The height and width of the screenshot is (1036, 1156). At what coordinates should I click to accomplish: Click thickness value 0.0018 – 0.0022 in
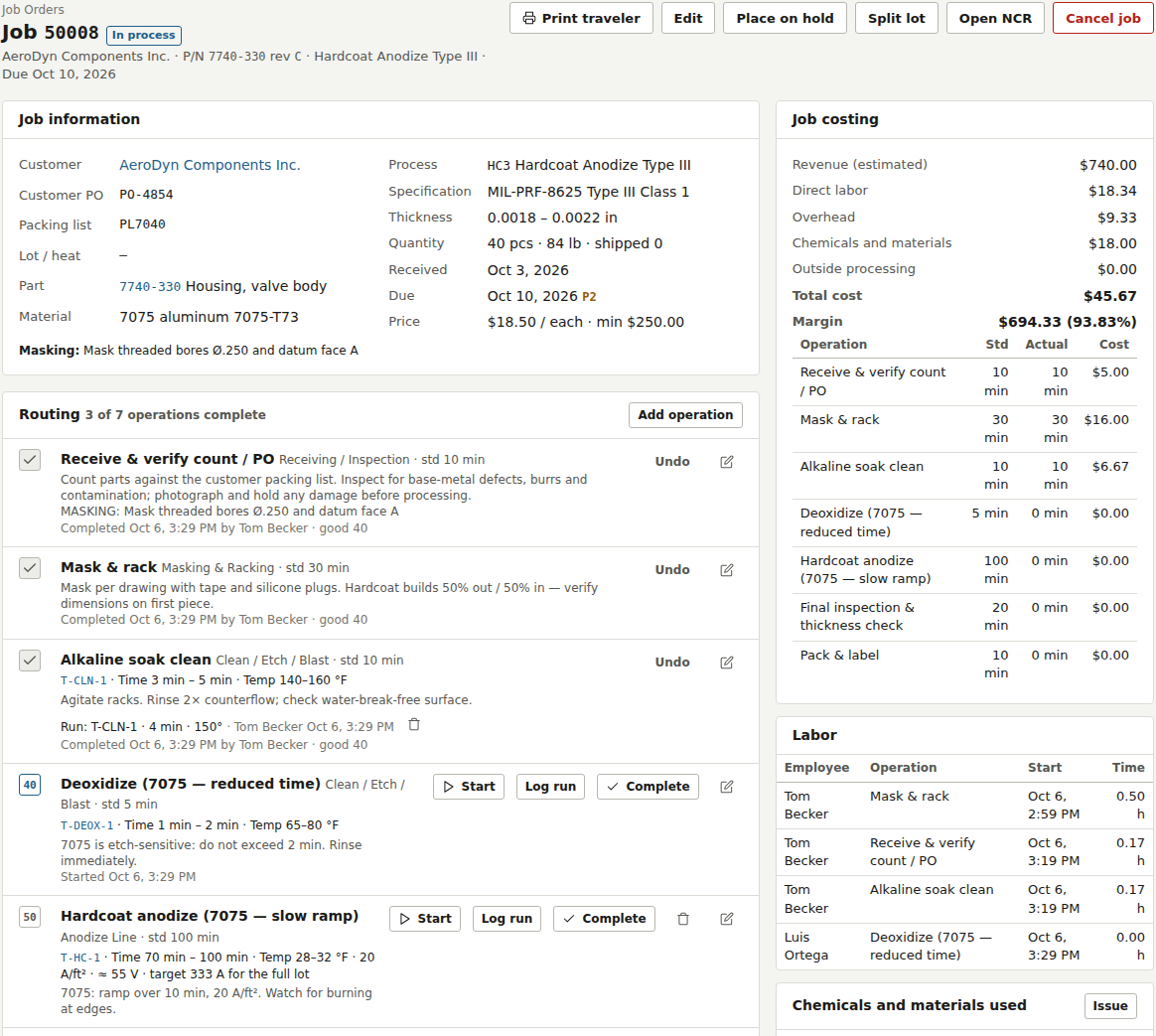552,218
